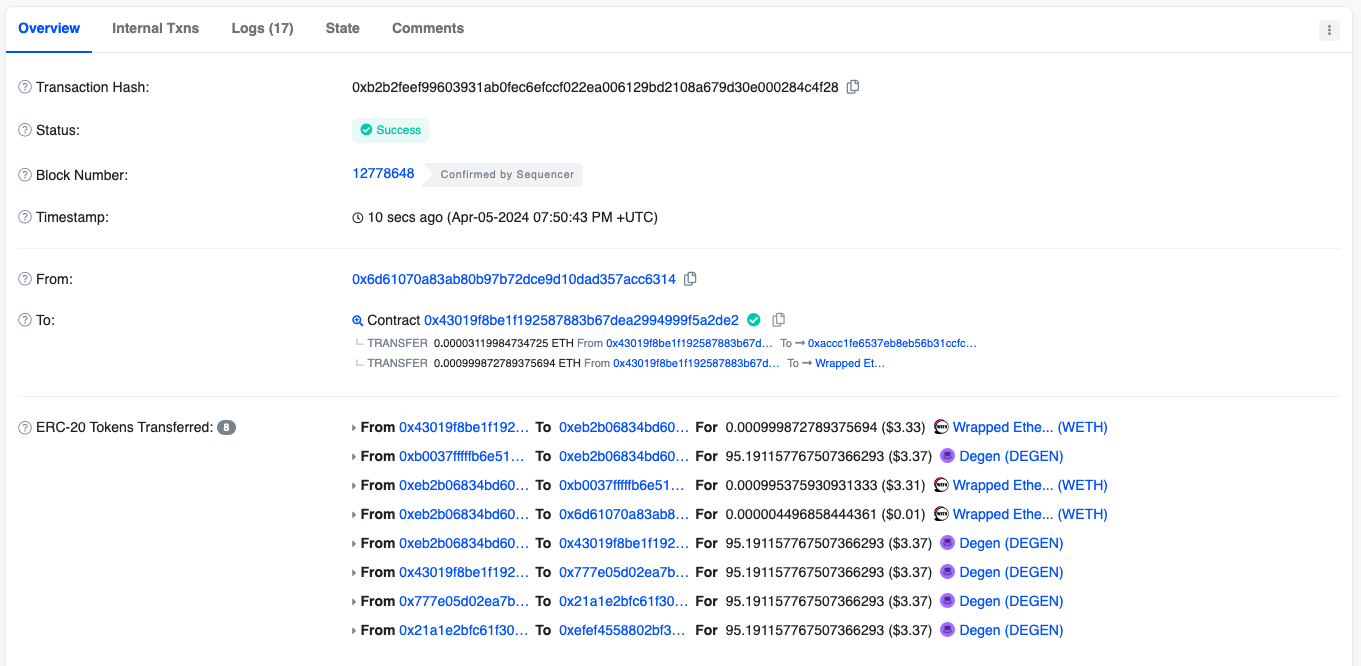
Task: Open To address 0xefef4558802bf3… in tokens list
Action: tap(623, 630)
